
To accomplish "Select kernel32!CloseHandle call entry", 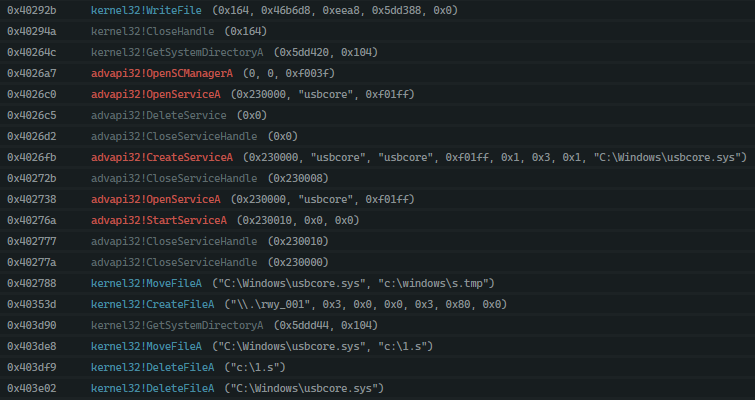I will pos(153,31).
